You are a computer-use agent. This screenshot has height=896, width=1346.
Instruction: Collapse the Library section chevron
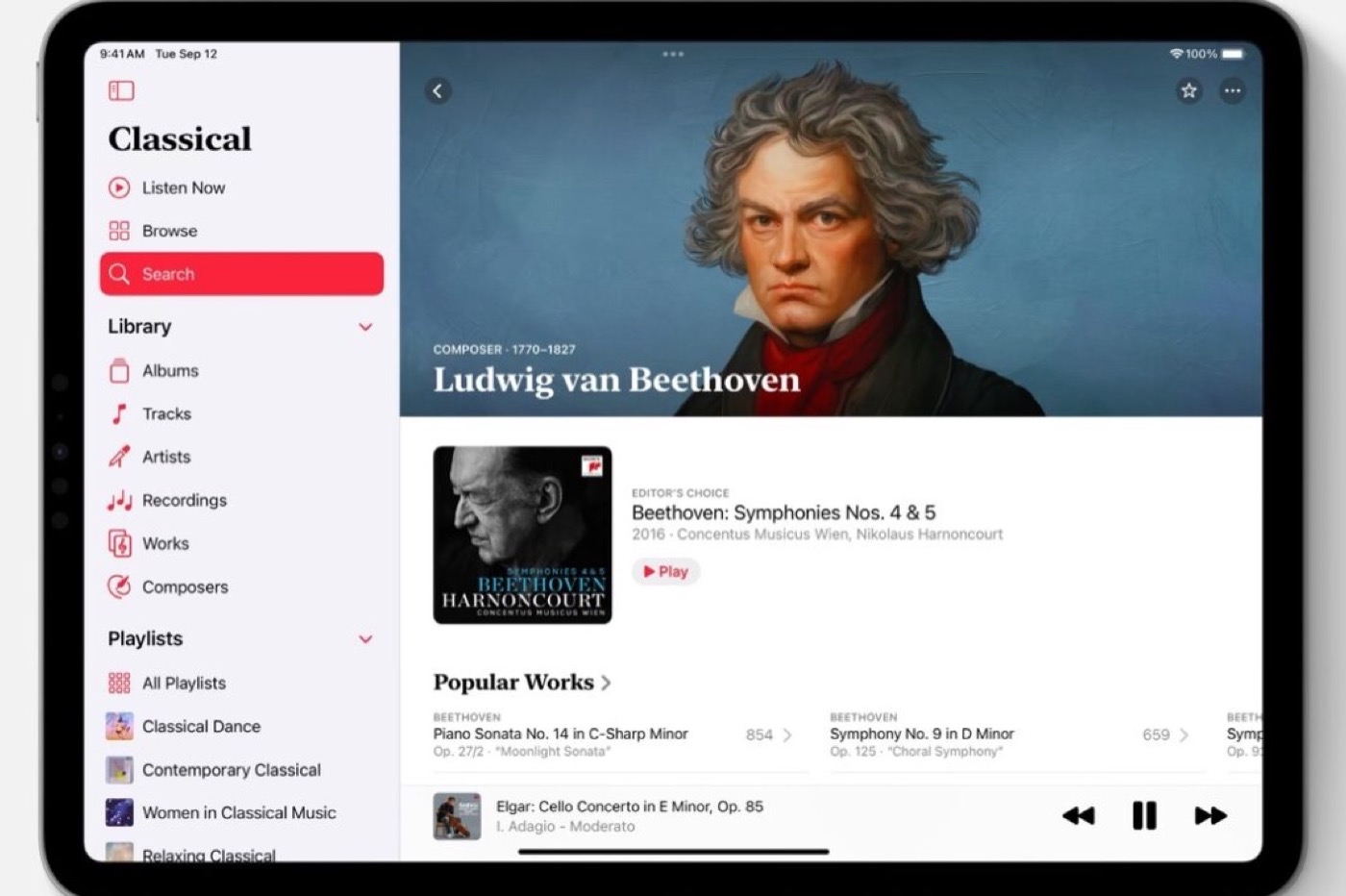365,327
